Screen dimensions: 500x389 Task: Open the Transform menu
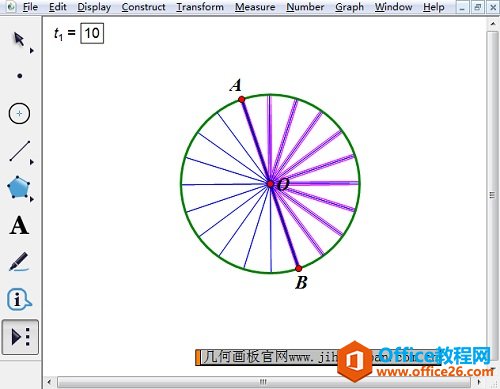coord(200,7)
